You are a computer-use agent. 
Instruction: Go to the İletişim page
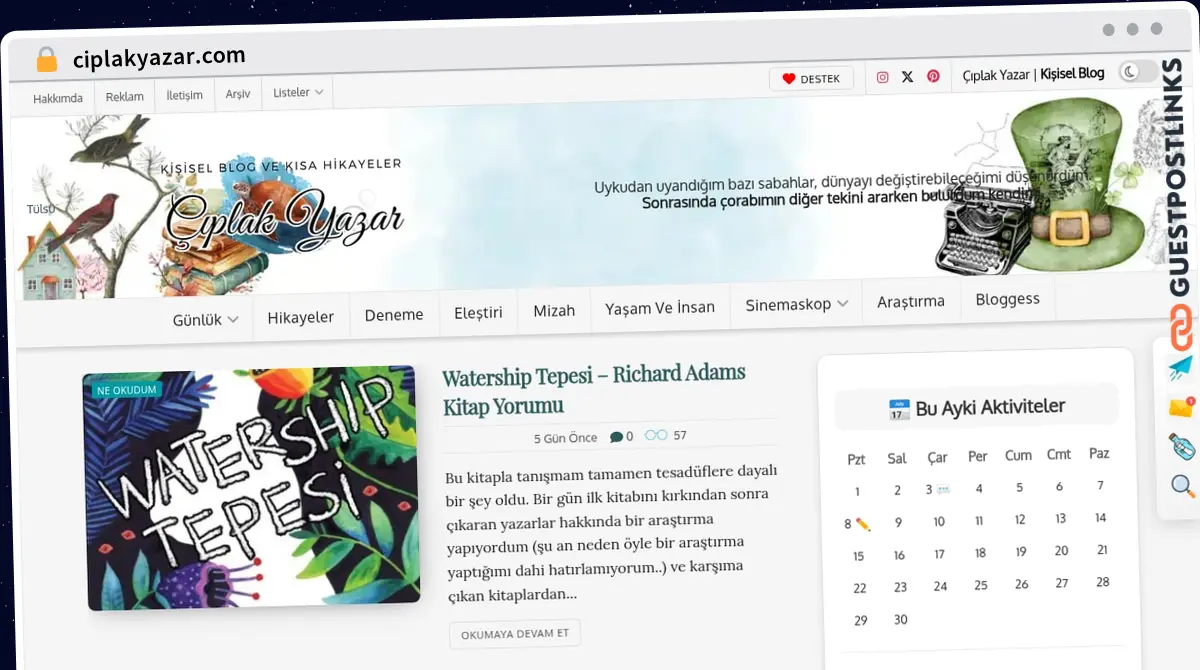point(184,95)
